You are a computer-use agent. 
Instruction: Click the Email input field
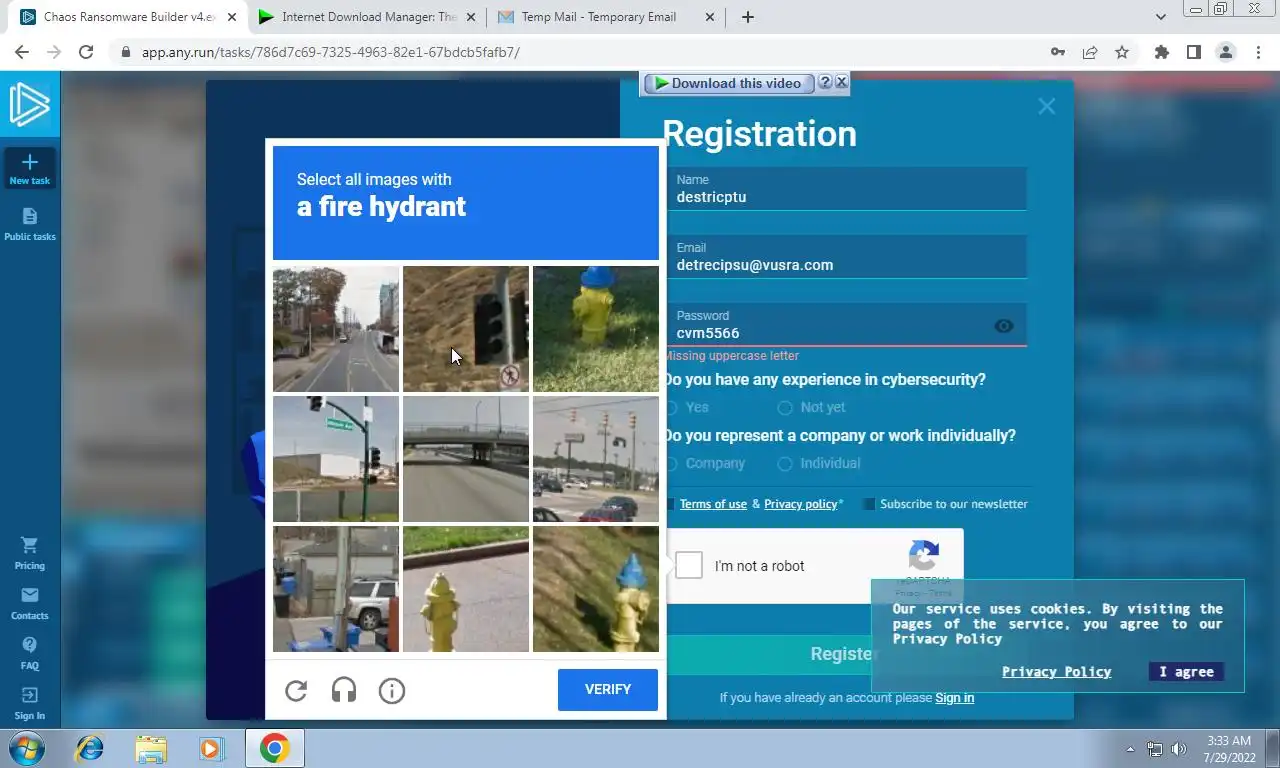pyautogui.click(x=846, y=257)
